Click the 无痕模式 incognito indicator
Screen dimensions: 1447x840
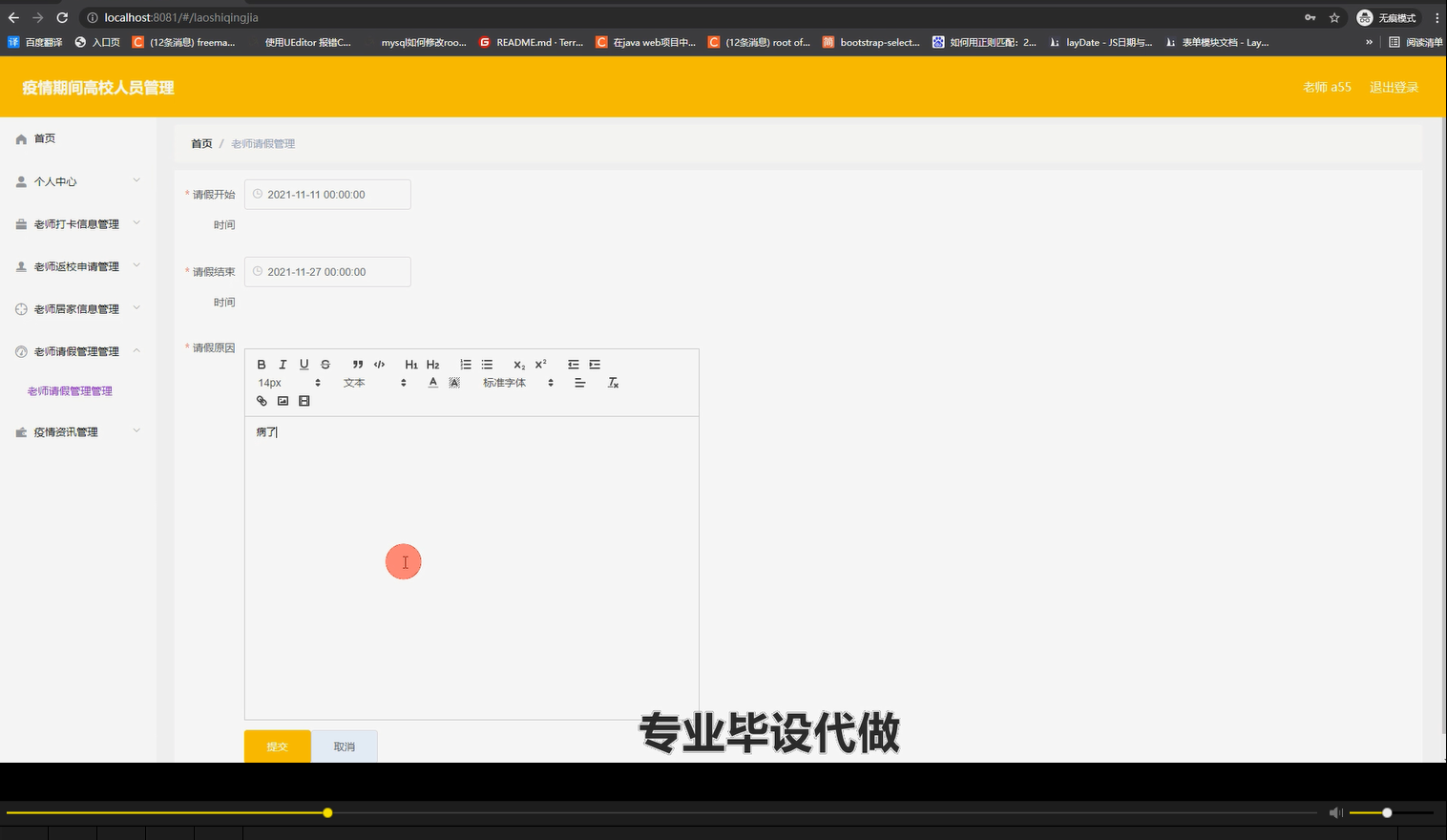[x=1387, y=17]
